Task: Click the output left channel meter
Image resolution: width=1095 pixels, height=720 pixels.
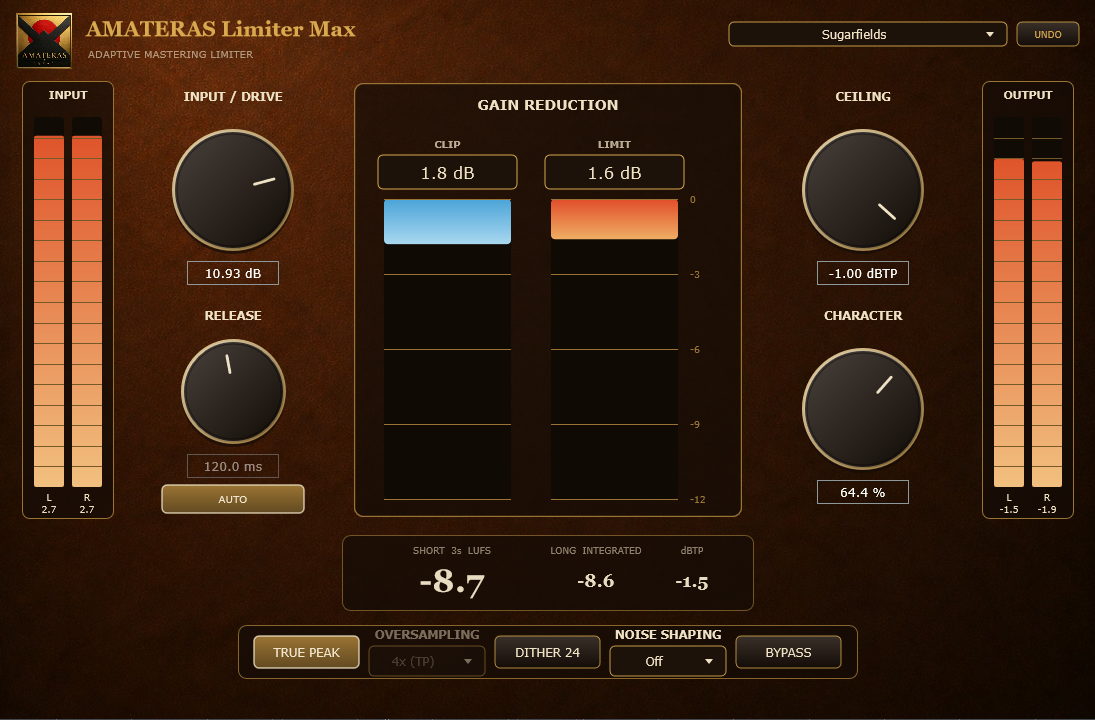Action: (x=1008, y=302)
